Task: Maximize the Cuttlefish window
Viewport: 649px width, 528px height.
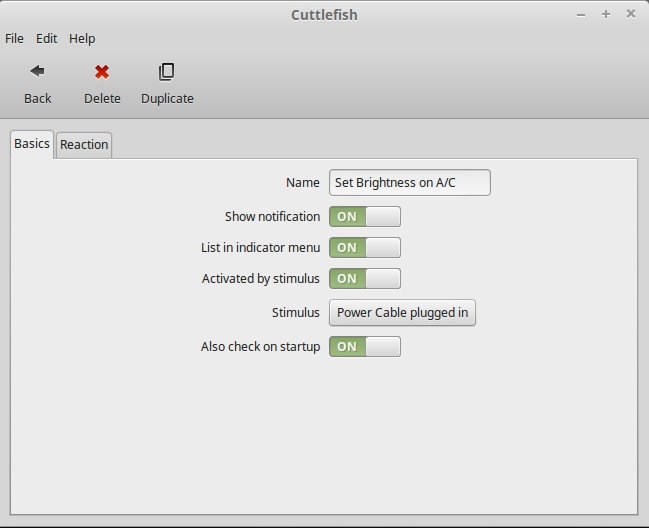Action: (x=606, y=14)
